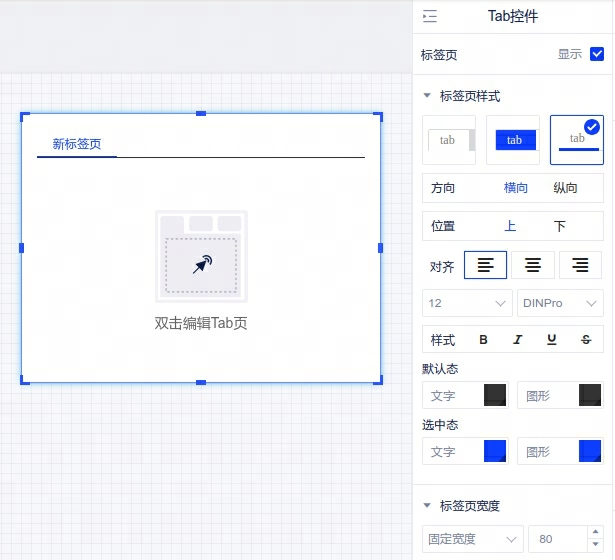Image resolution: width=615 pixels, height=560 pixels.
Task: Select 纵向 direction option
Action: [565, 188]
